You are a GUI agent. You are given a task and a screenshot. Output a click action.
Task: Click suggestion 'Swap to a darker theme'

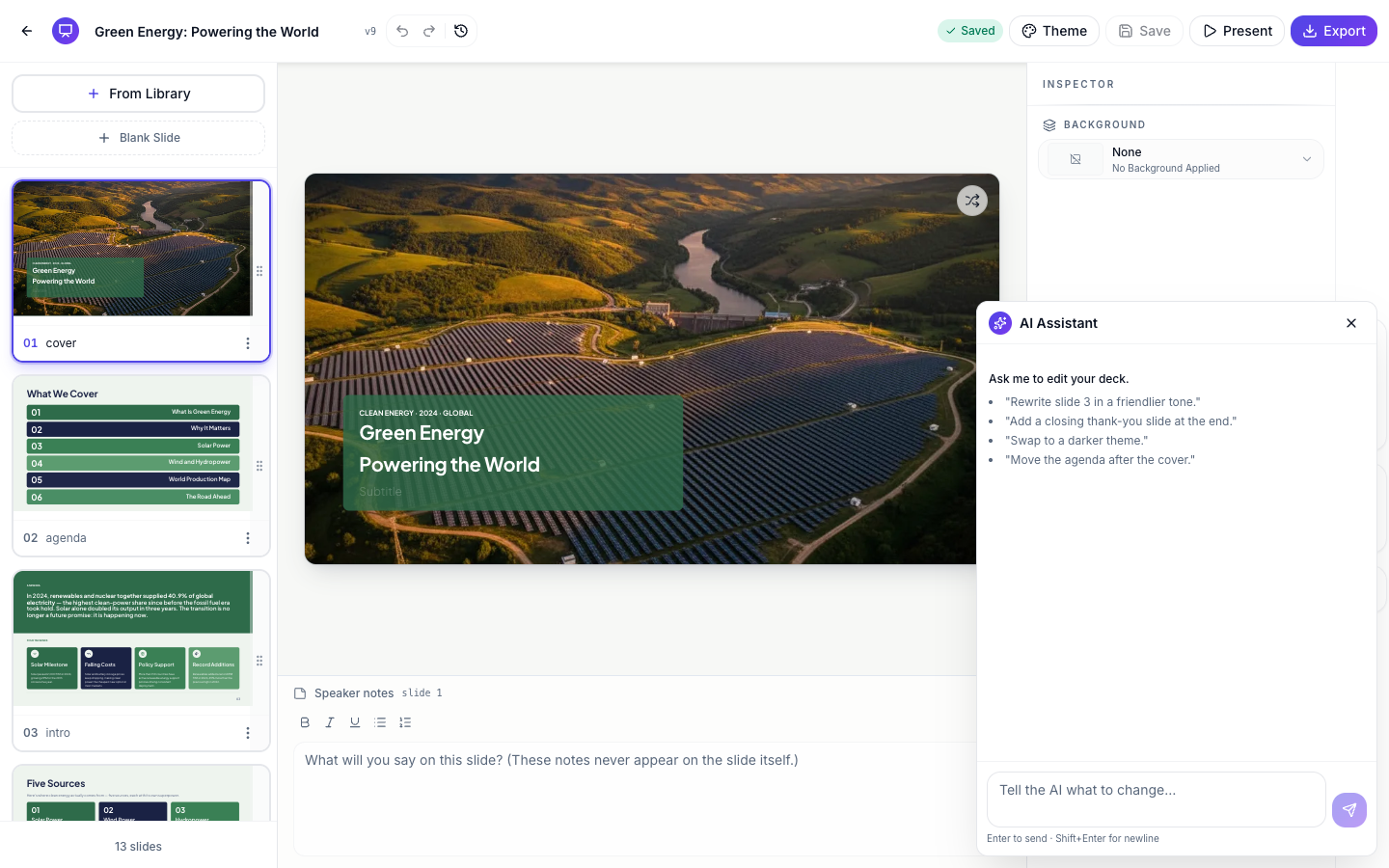point(1076,441)
